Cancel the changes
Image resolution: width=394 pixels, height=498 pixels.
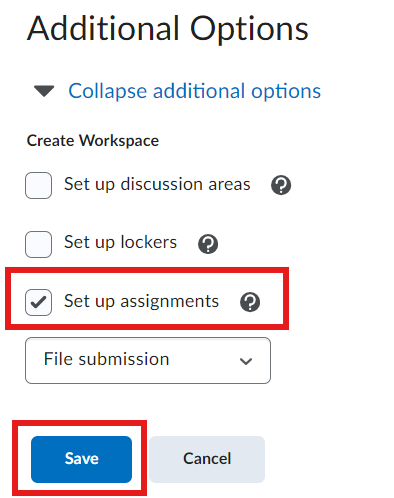(x=207, y=459)
